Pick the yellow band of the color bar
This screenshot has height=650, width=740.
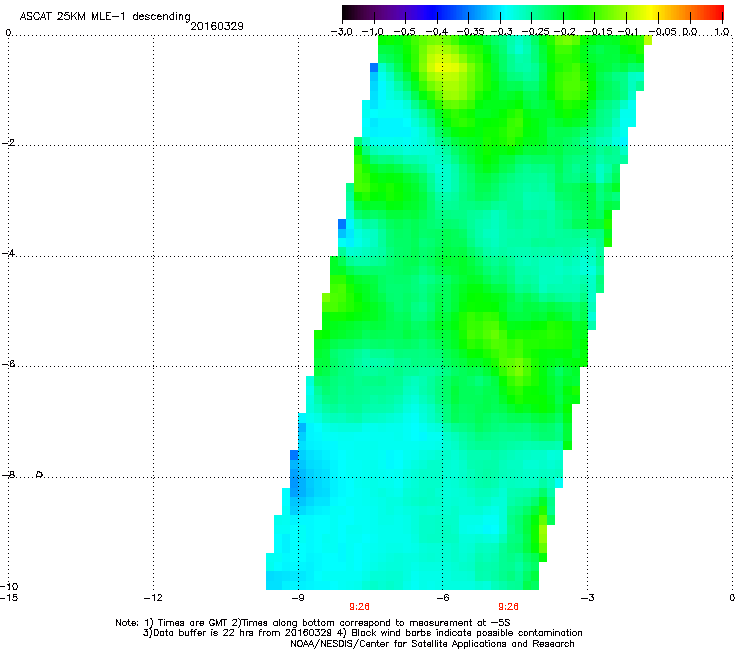(x=652, y=12)
